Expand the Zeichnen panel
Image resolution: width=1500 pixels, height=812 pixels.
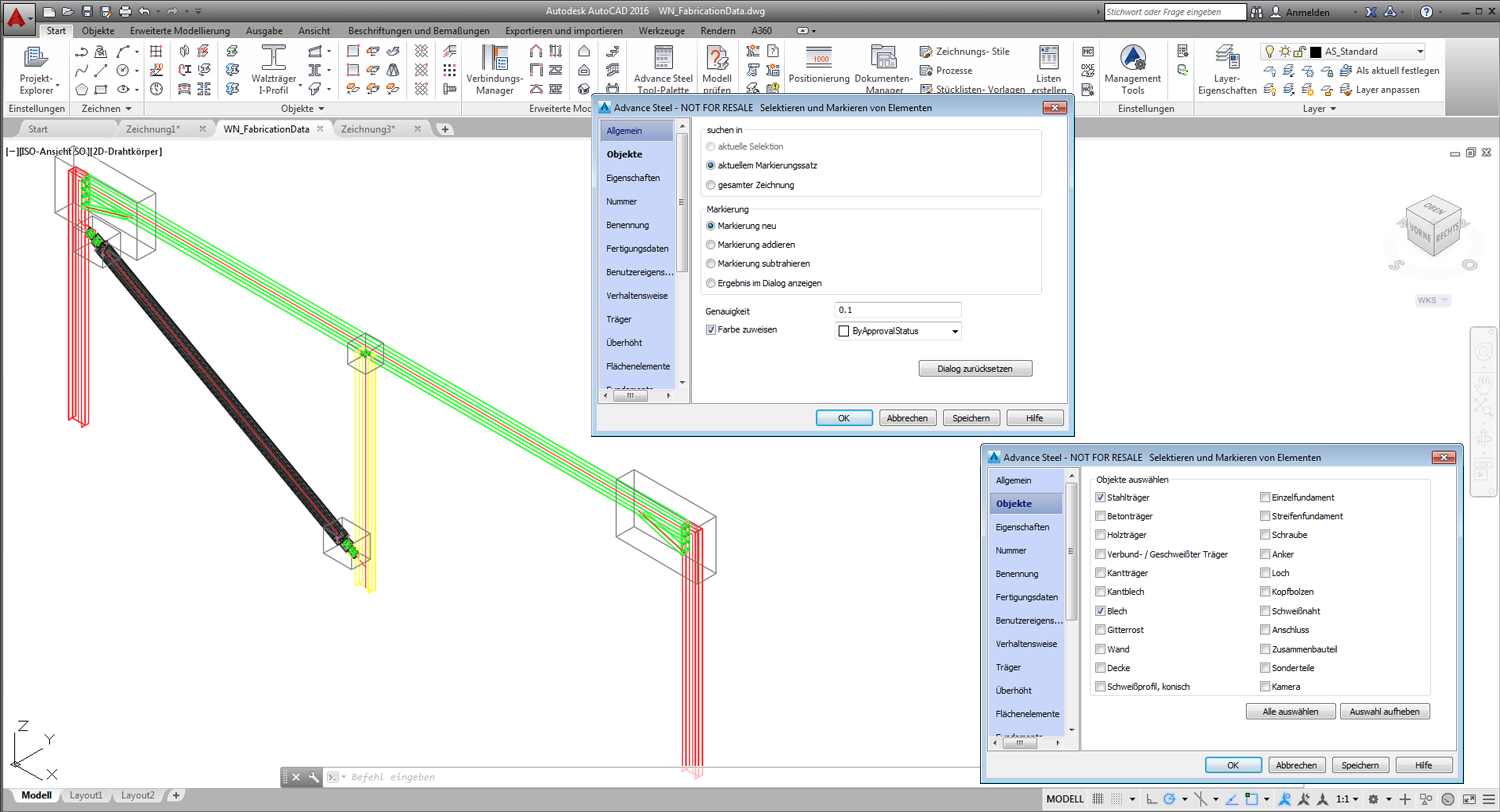pos(105,108)
